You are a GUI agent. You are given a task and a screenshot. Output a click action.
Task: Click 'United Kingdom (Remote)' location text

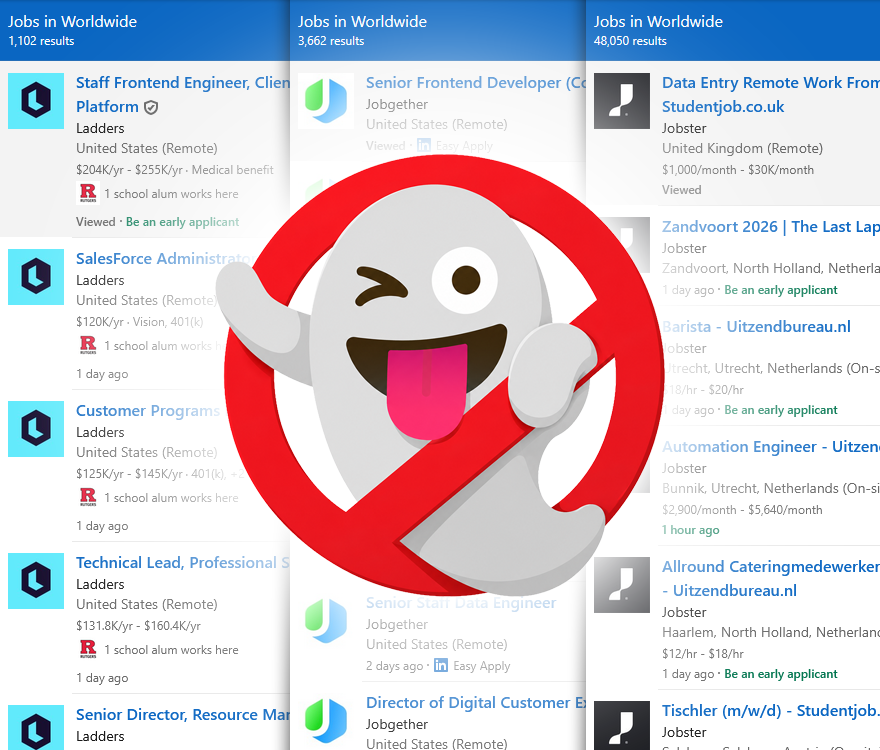coord(742,149)
